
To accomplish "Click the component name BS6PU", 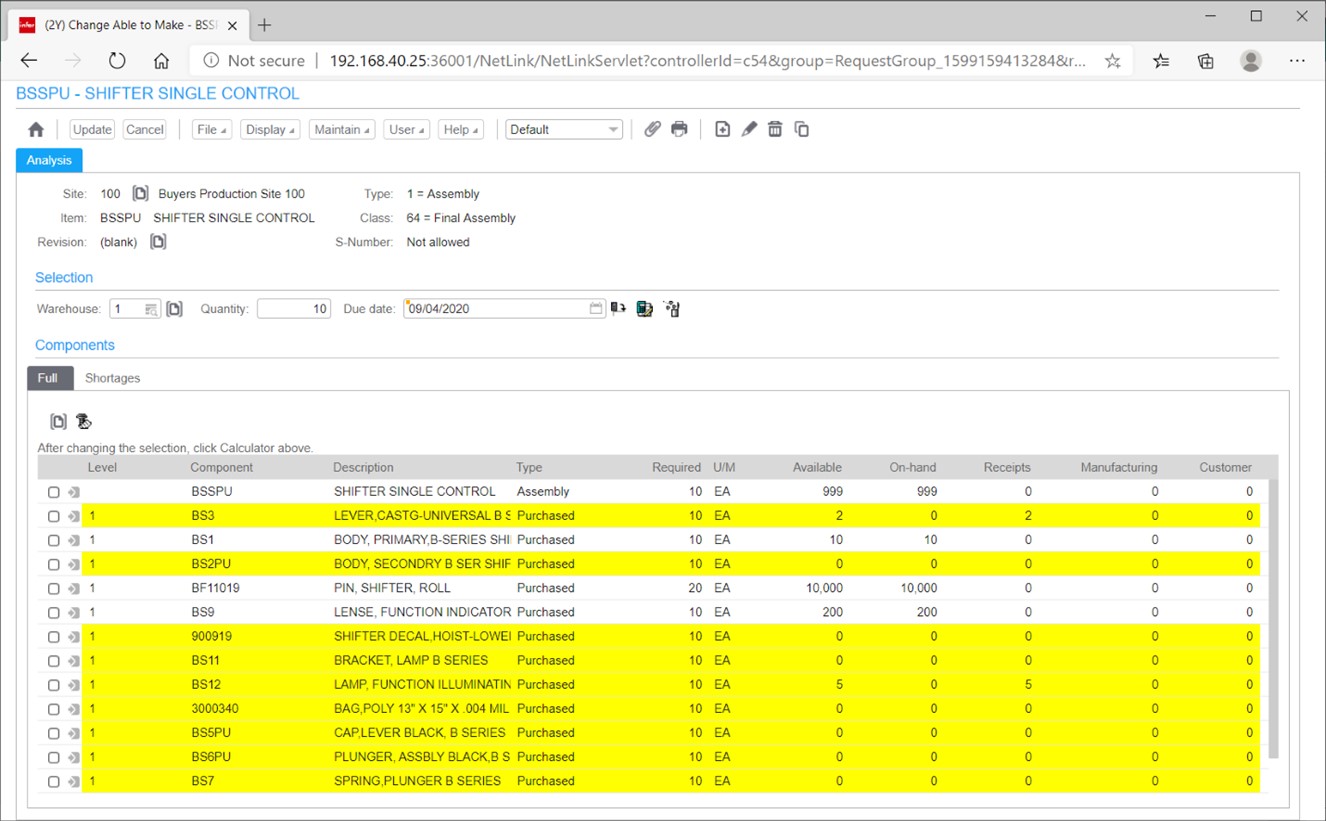I will tap(211, 757).
